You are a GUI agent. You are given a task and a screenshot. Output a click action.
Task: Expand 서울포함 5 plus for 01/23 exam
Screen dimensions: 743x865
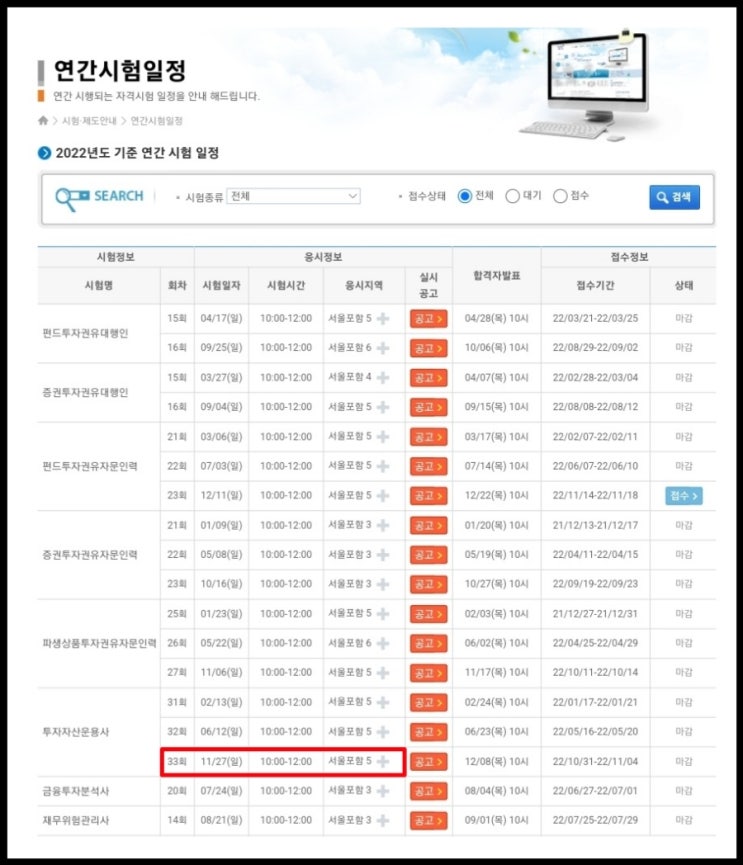click(383, 613)
